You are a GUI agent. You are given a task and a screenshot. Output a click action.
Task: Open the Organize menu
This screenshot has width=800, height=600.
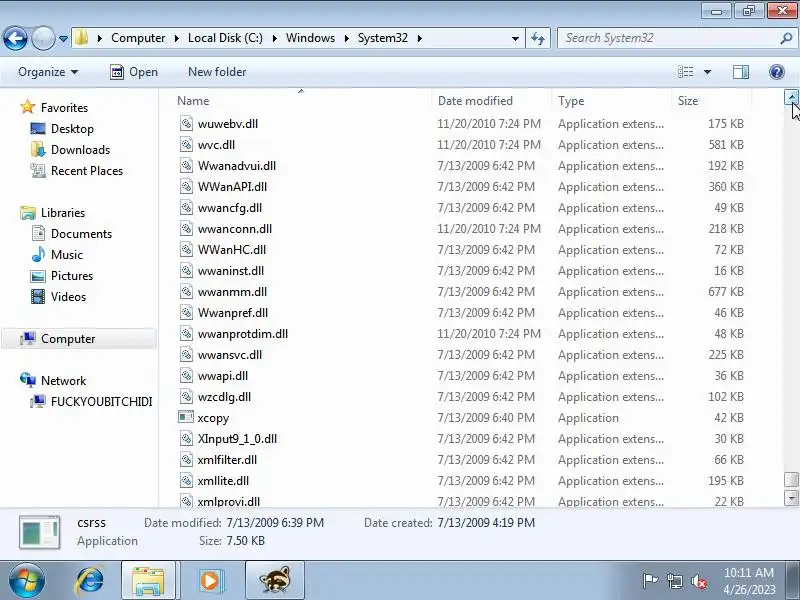coord(48,72)
